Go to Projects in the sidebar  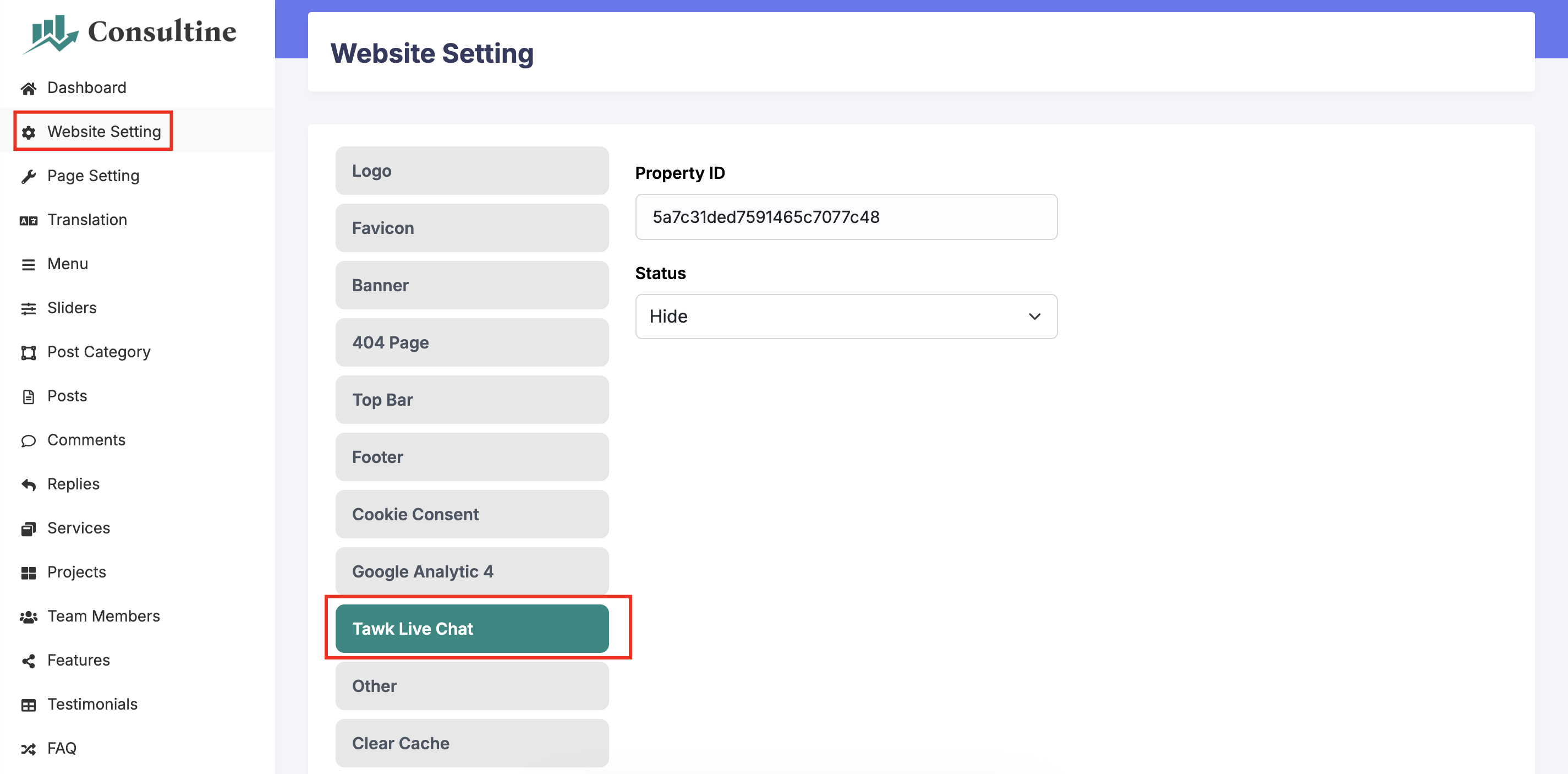coord(76,573)
